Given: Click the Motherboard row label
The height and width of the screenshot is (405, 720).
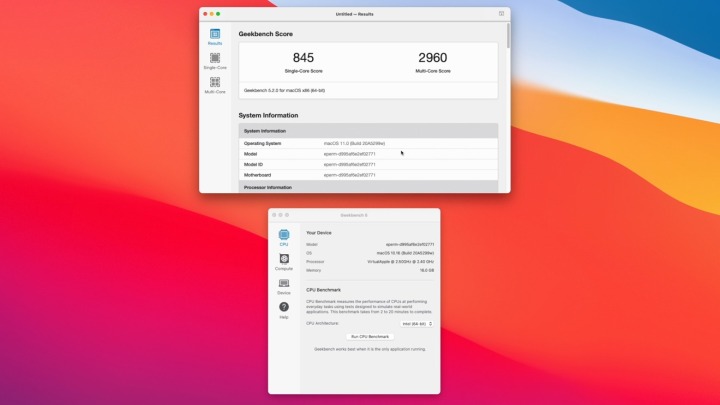Looking at the screenshot, I should pos(257,175).
